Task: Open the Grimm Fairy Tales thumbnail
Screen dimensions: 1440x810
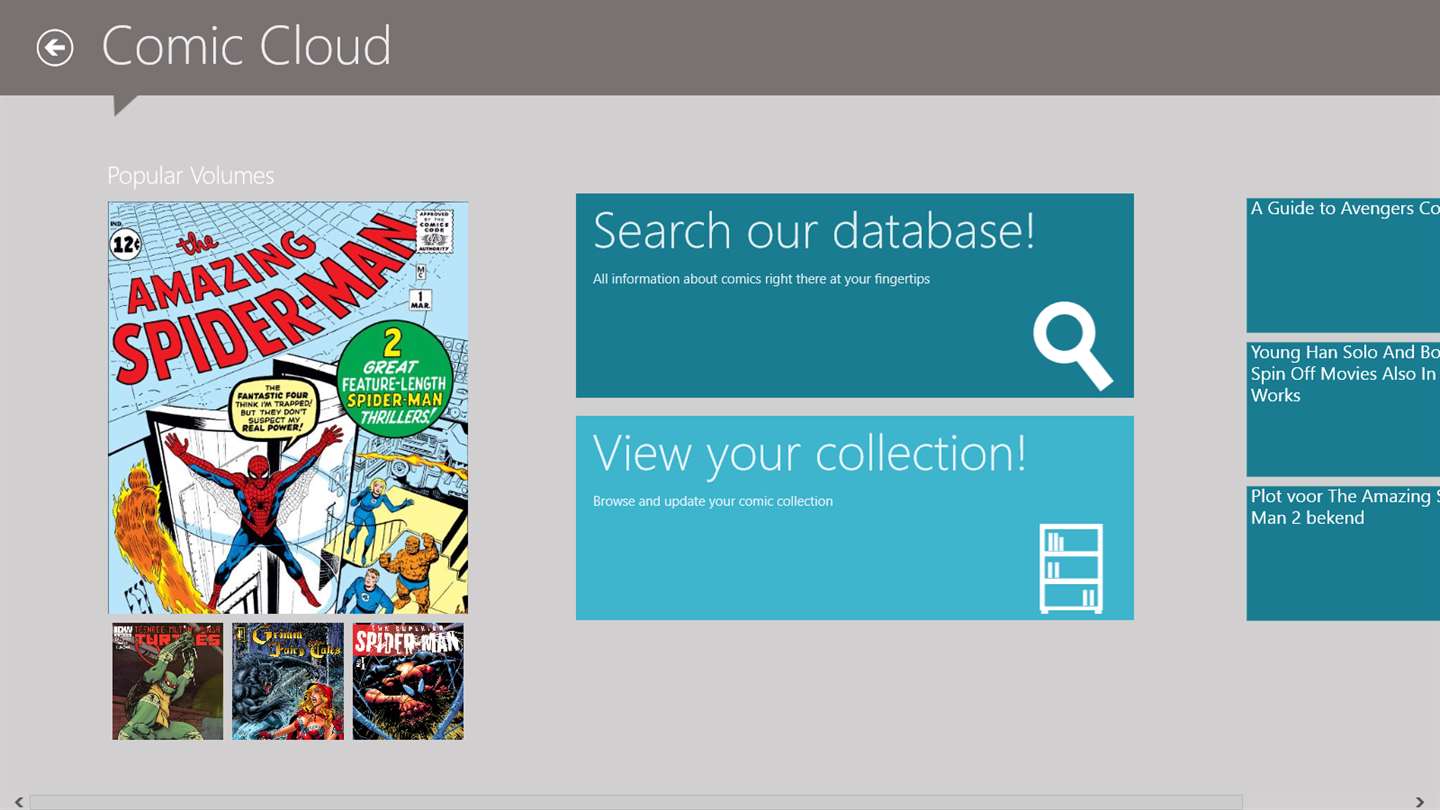Action: pyautogui.click(x=288, y=682)
